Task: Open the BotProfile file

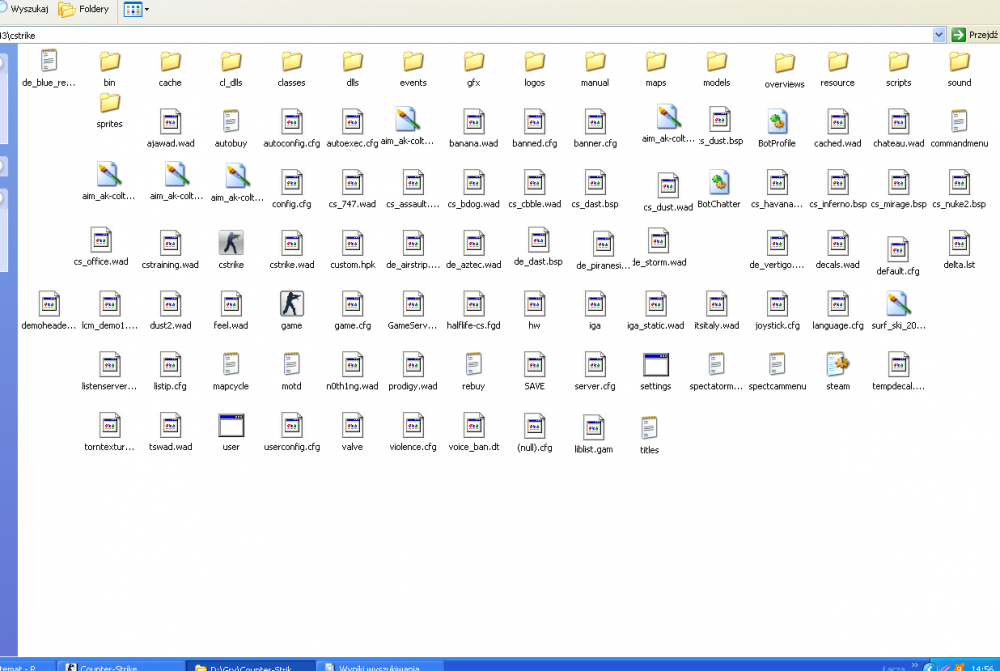Action: tap(777, 122)
